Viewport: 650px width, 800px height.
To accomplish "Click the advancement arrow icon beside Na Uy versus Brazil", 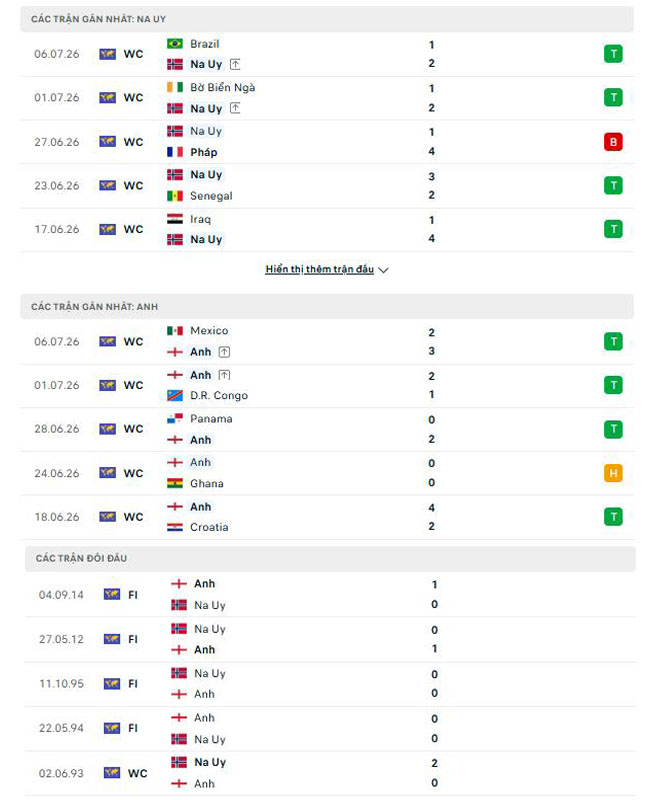I will click(235, 64).
